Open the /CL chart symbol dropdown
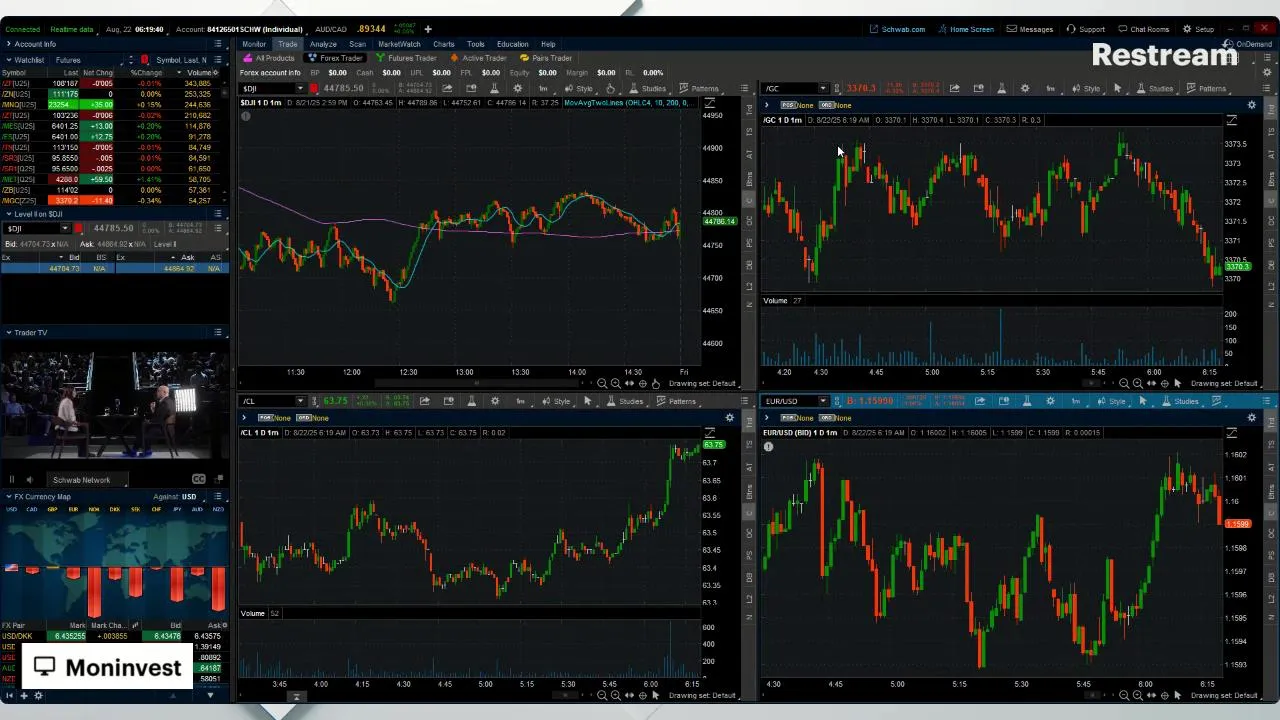 (299, 401)
